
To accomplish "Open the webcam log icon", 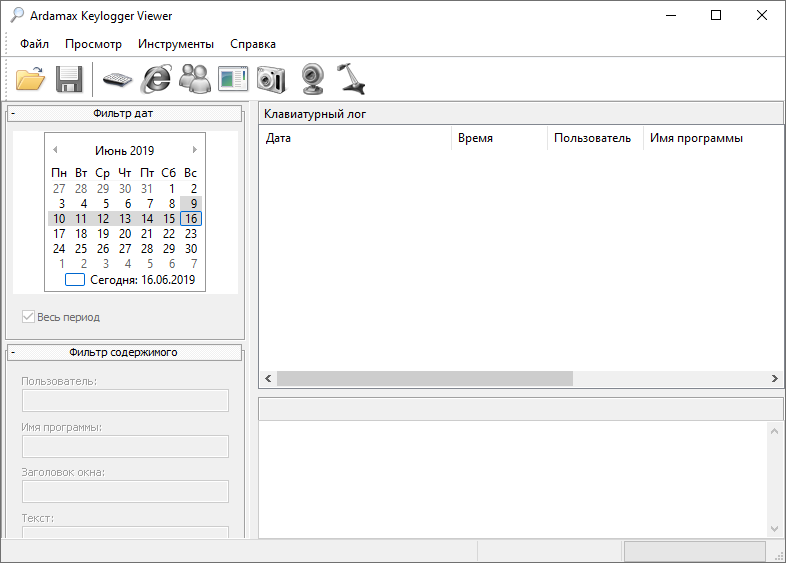I will pyautogui.click(x=312, y=78).
